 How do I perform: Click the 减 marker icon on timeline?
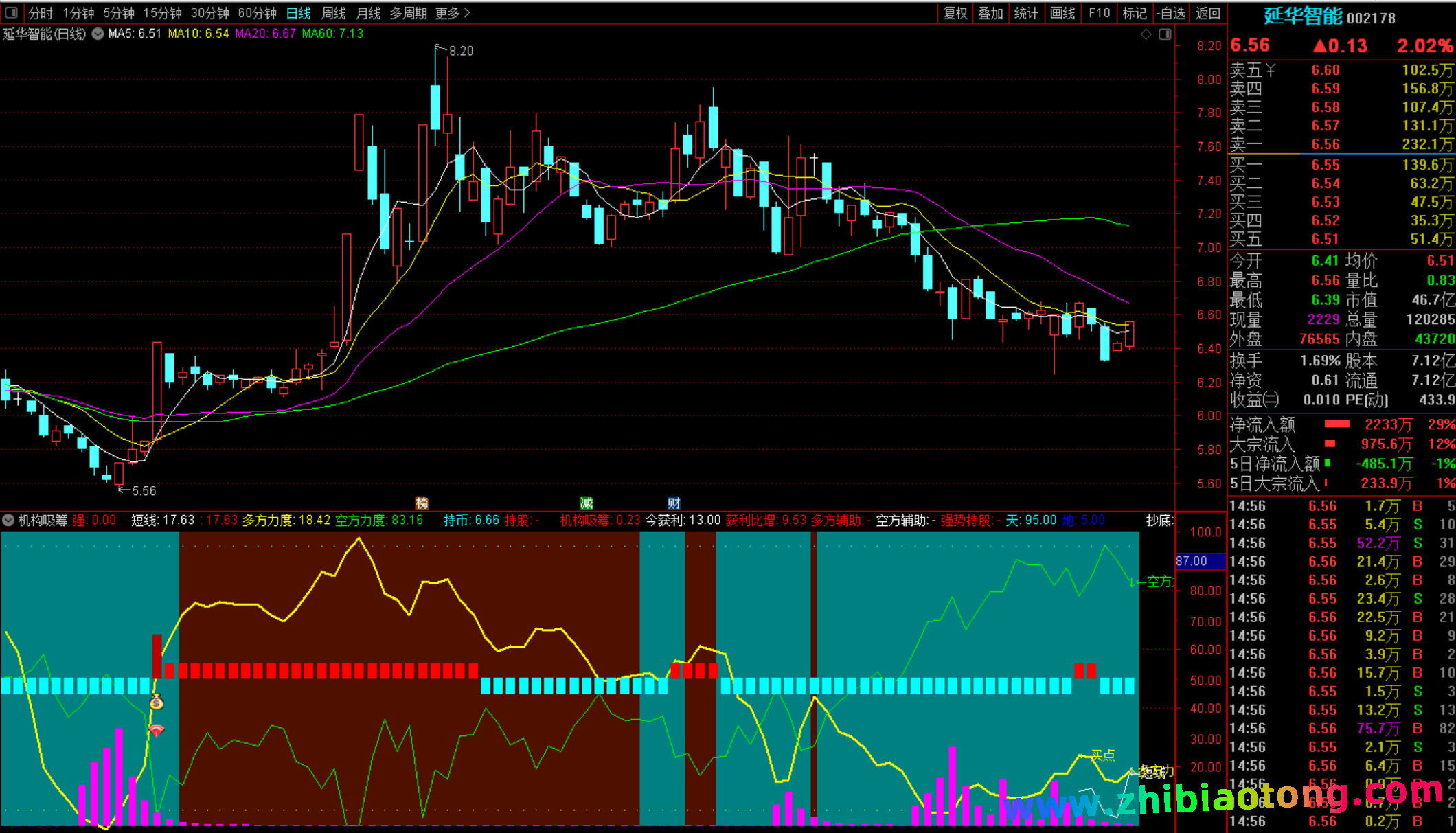click(x=586, y=503)
